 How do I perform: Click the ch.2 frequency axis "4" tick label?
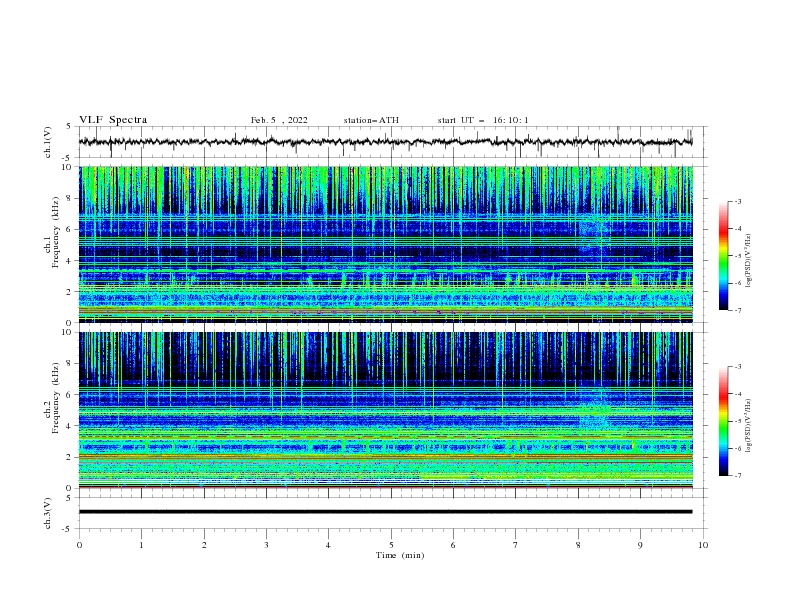click(x=69, y=426)
